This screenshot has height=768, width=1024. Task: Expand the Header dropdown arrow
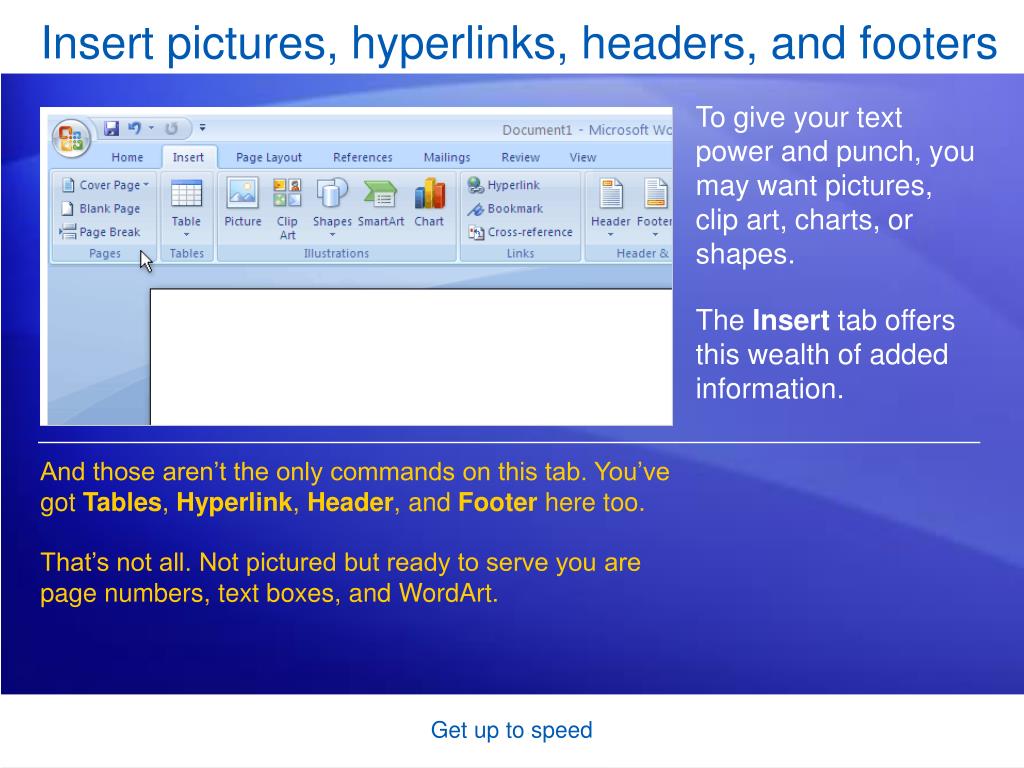click(x=611, y=234)
